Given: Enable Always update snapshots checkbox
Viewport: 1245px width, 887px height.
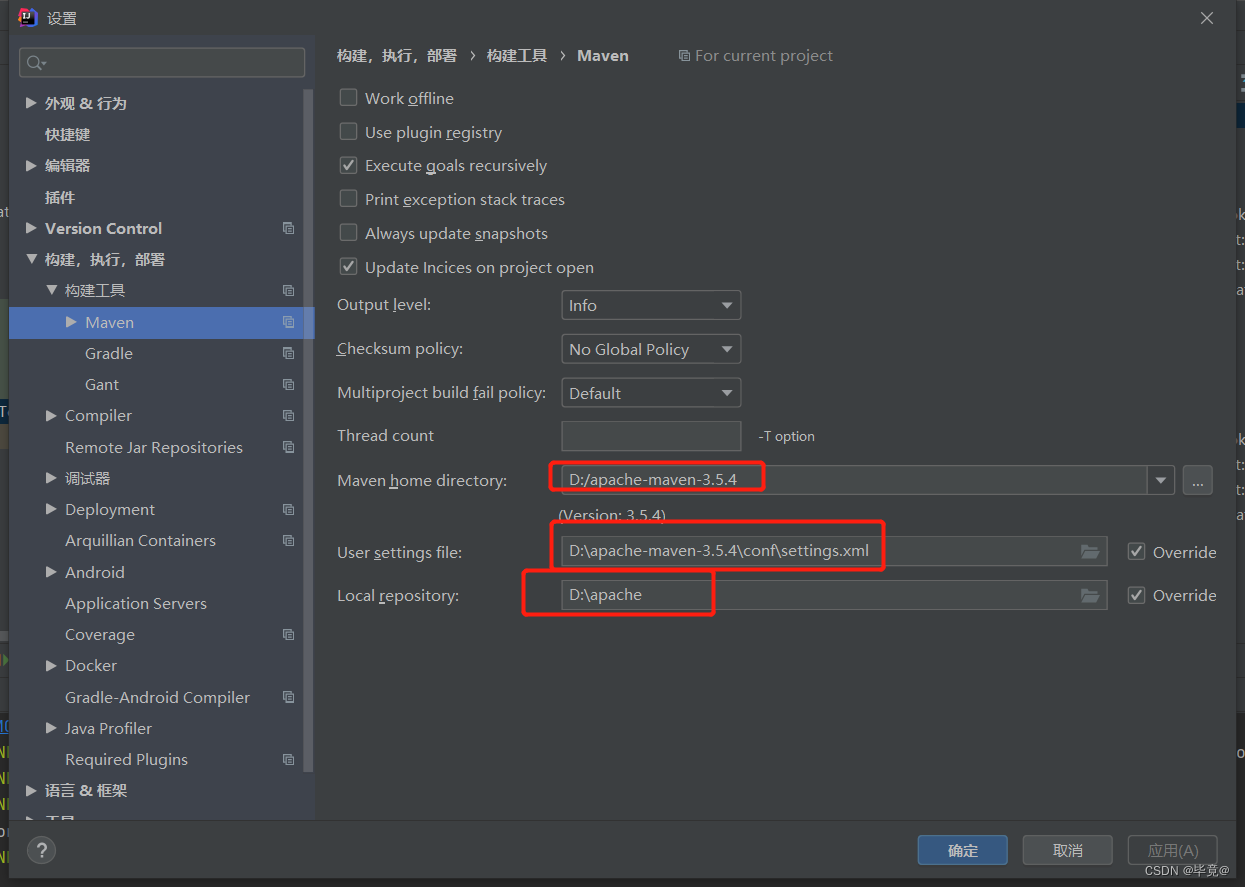Looking at the screenshot, I should [348, 233].
